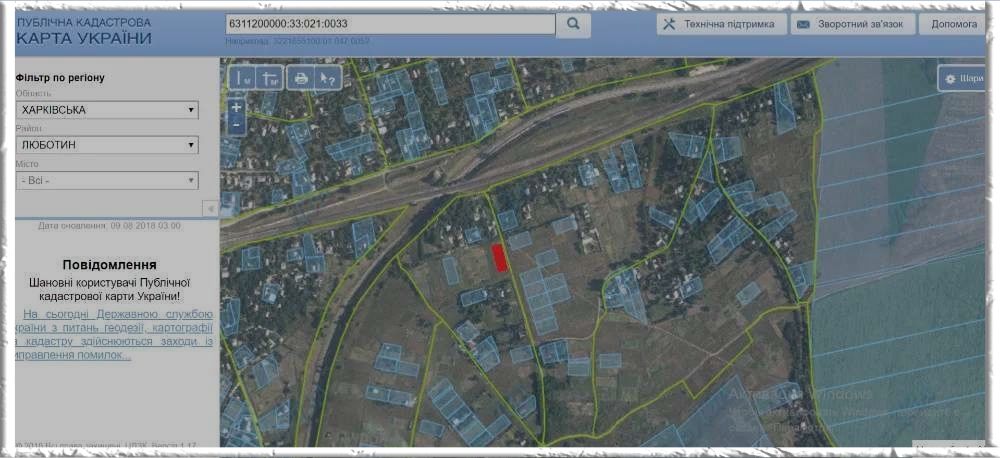
Task: Select the red highlighted land parcel
Action: tap(500, 257)
